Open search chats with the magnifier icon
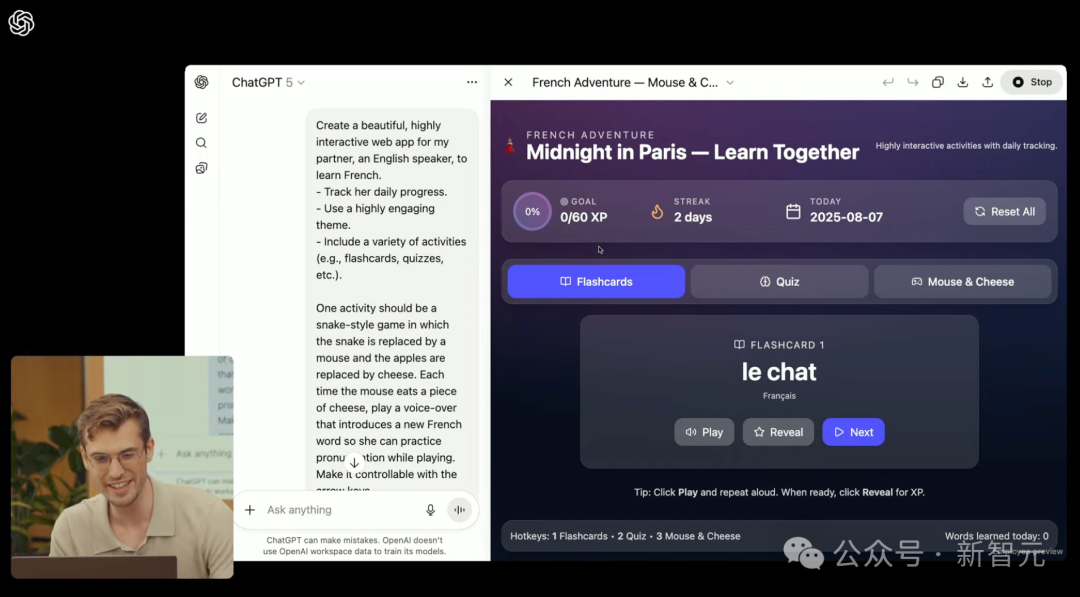The width and height of the screenshot is (1080, 597). [201, 143]
